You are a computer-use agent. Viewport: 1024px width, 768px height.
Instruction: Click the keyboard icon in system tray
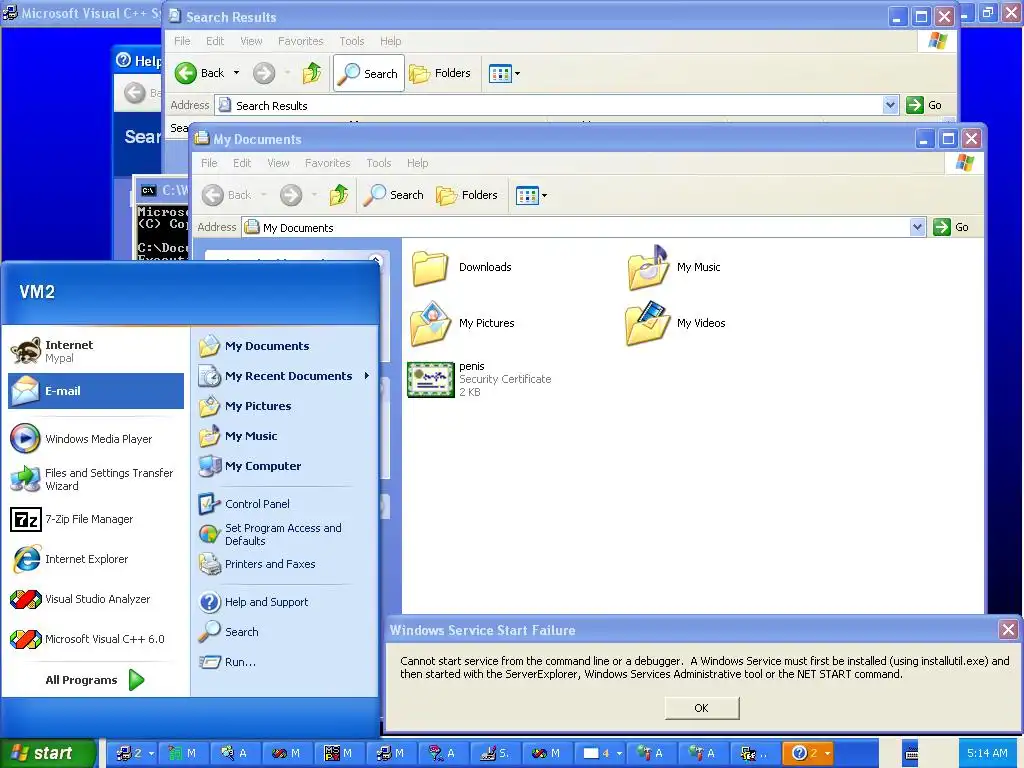[x=911, y=753]
